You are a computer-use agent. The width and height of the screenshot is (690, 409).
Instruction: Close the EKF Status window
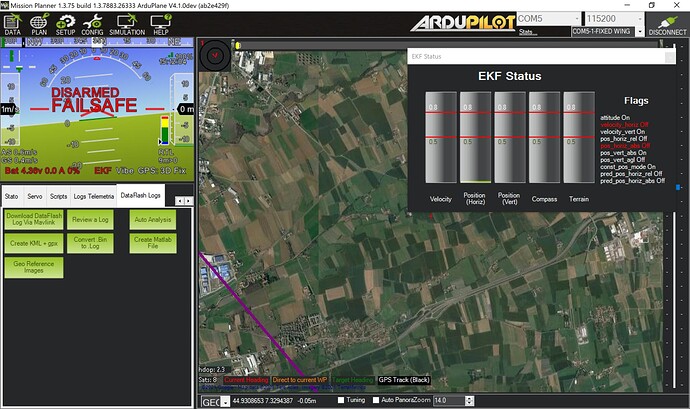[670, 57]
